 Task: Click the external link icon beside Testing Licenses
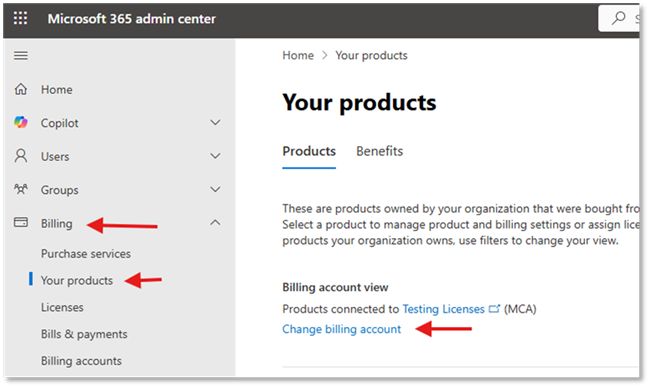coord(494,309)
